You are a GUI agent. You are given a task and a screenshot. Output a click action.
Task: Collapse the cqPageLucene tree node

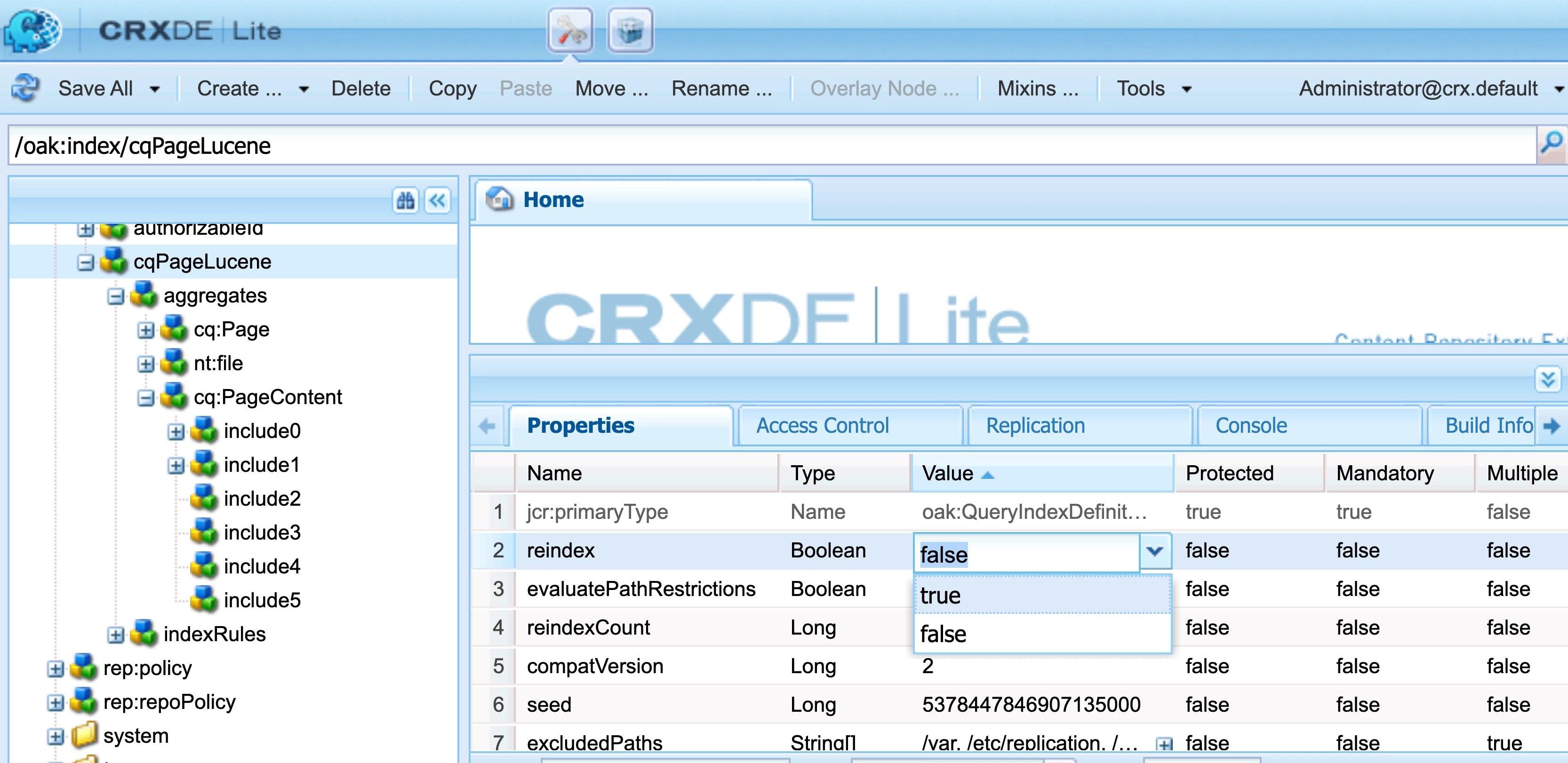point(86,262)
